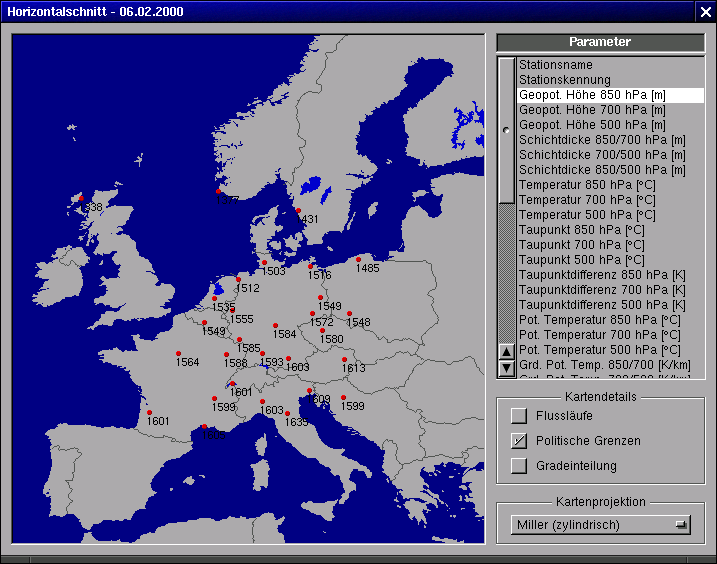Click the scroll down arrow in Parameter list
The height and width of the screenshot is (564, 717).
506,368
